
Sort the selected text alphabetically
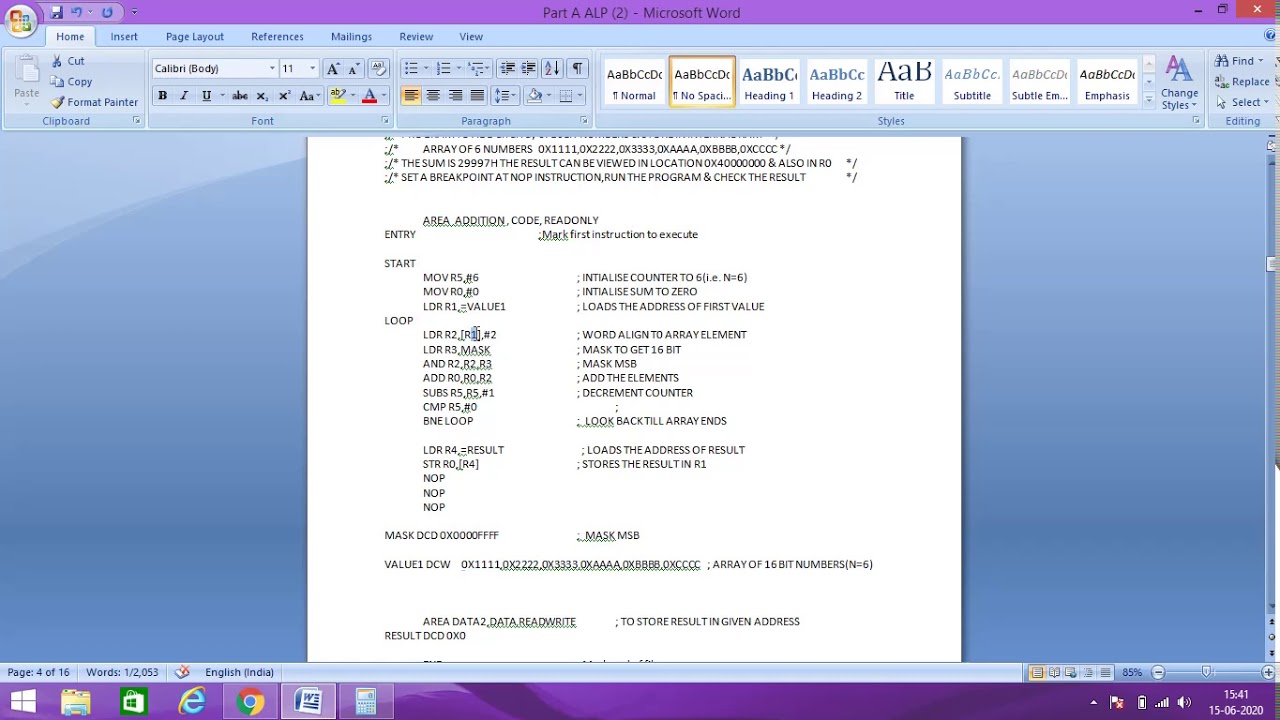(x=553, y=69)
